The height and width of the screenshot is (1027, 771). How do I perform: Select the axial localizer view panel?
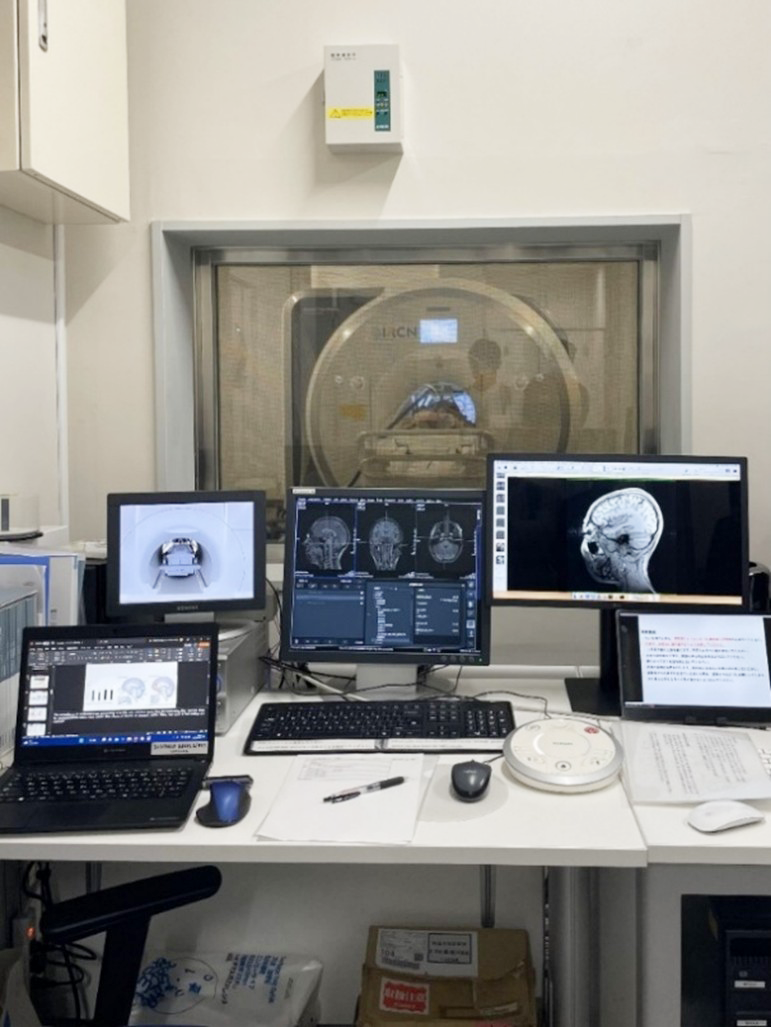pos(444,541)
